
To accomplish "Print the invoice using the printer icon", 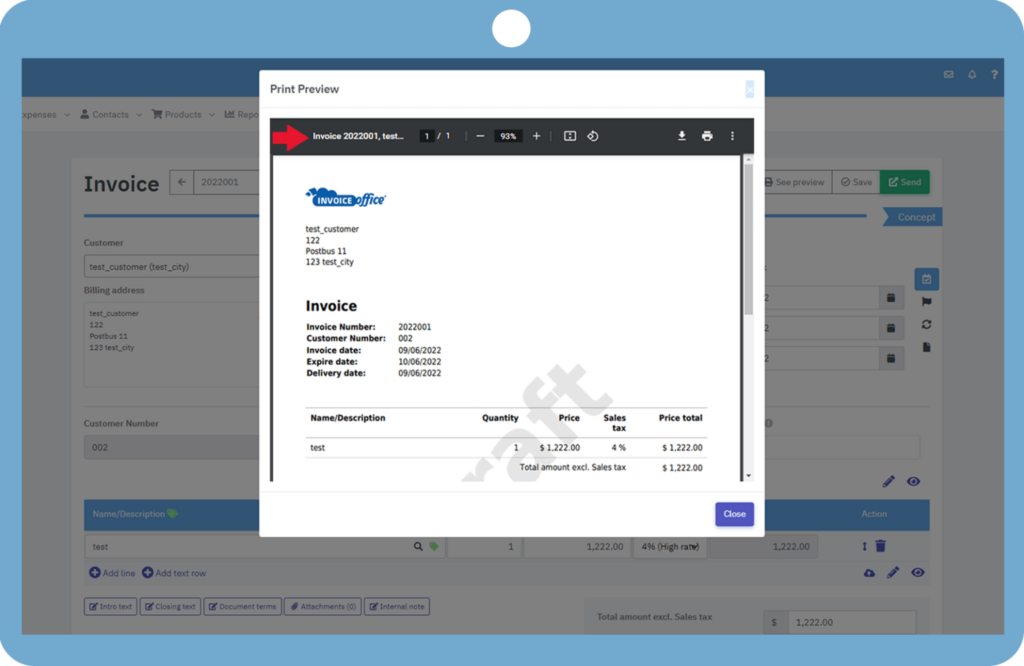I will pos(707,136).
